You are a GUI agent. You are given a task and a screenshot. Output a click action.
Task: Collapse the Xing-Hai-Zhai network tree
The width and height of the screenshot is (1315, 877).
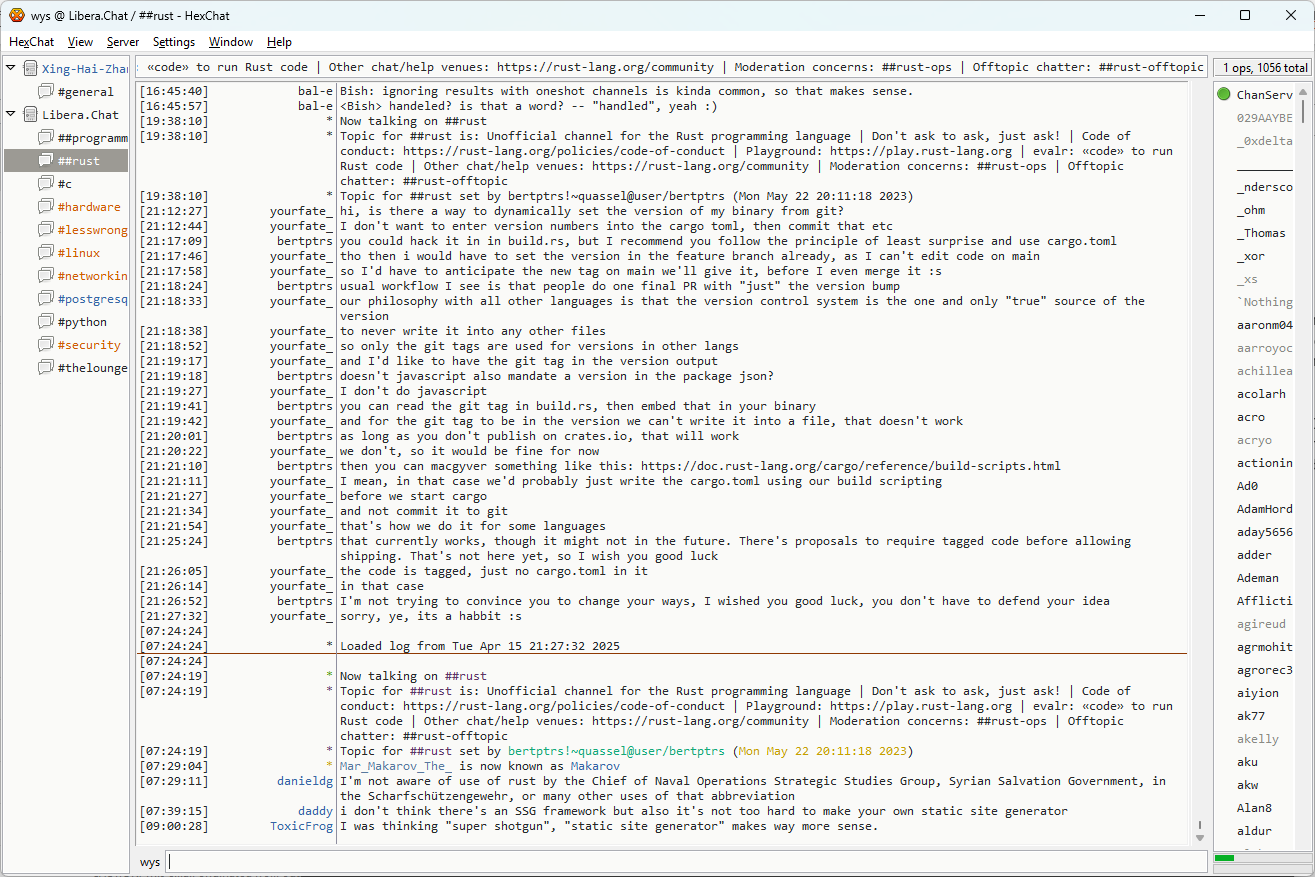[11, 68]
